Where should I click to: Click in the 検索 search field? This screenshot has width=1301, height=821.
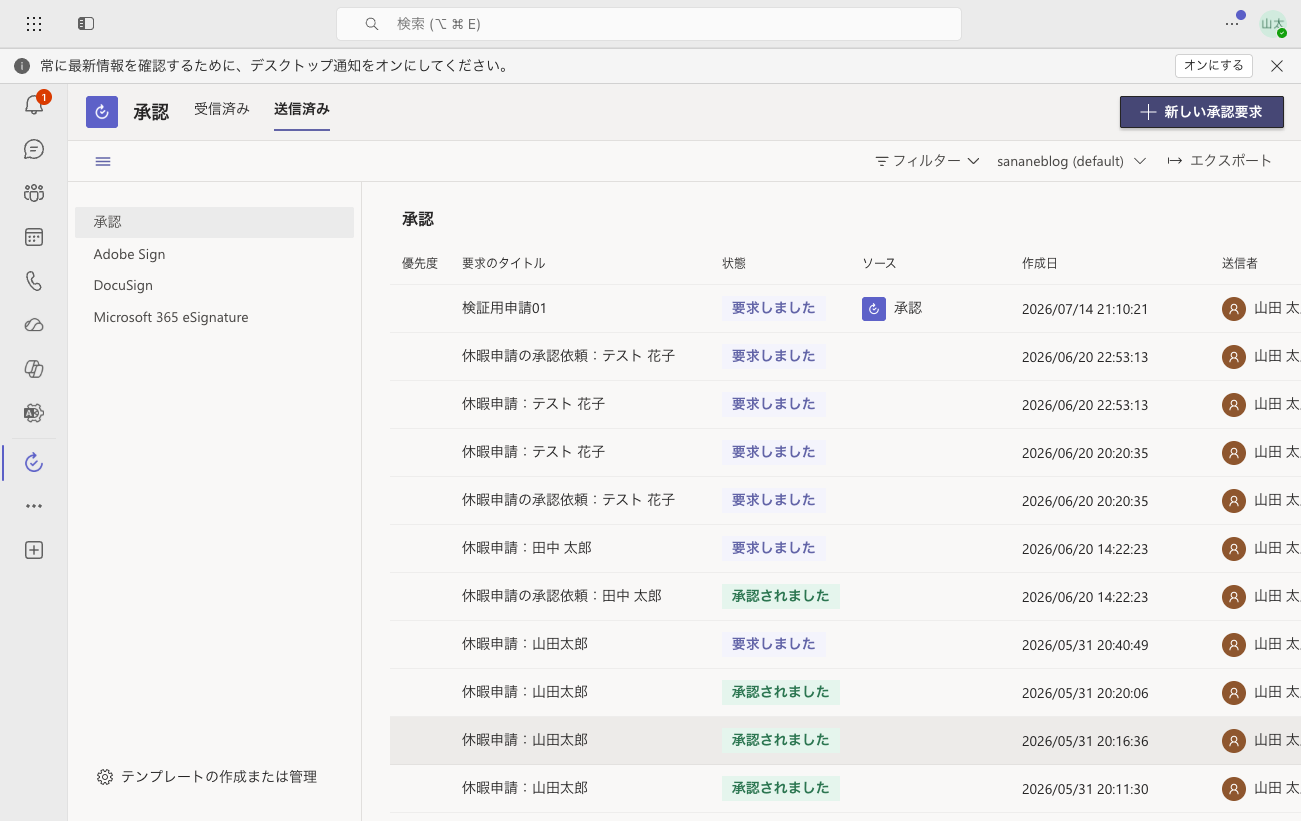649,24
